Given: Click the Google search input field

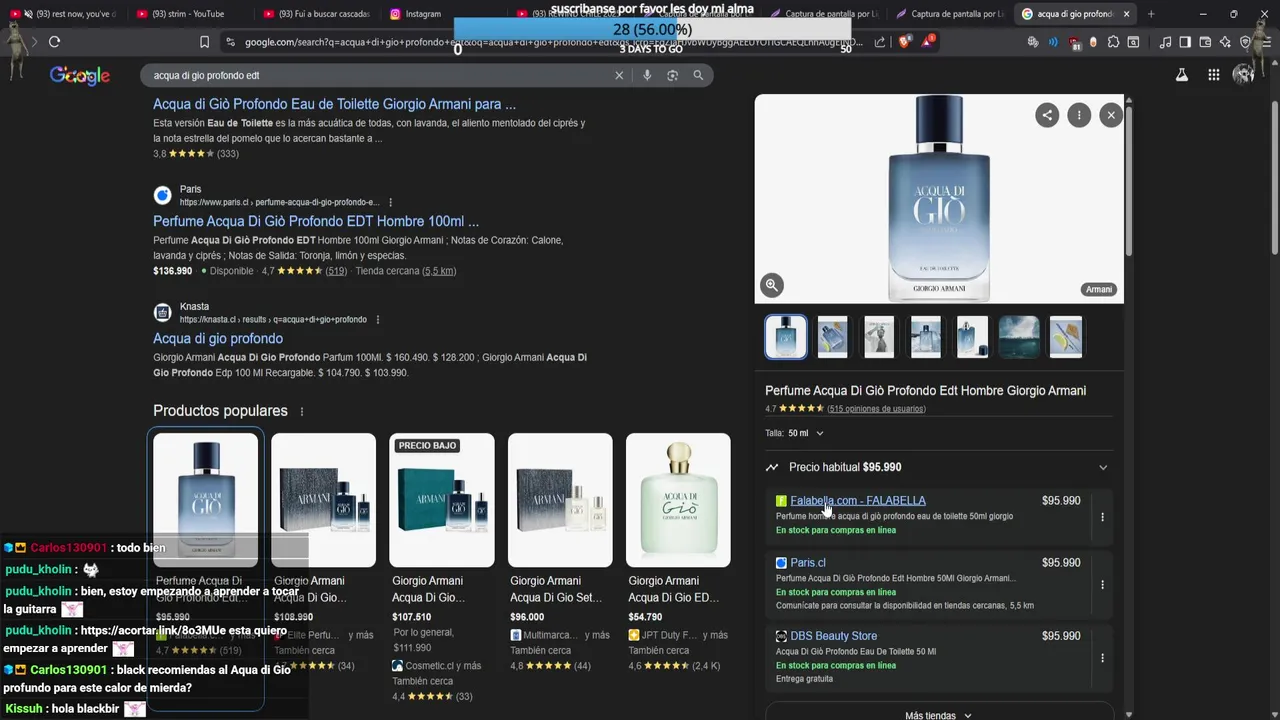Looking at the screenshot, I should tap(380, 75).
